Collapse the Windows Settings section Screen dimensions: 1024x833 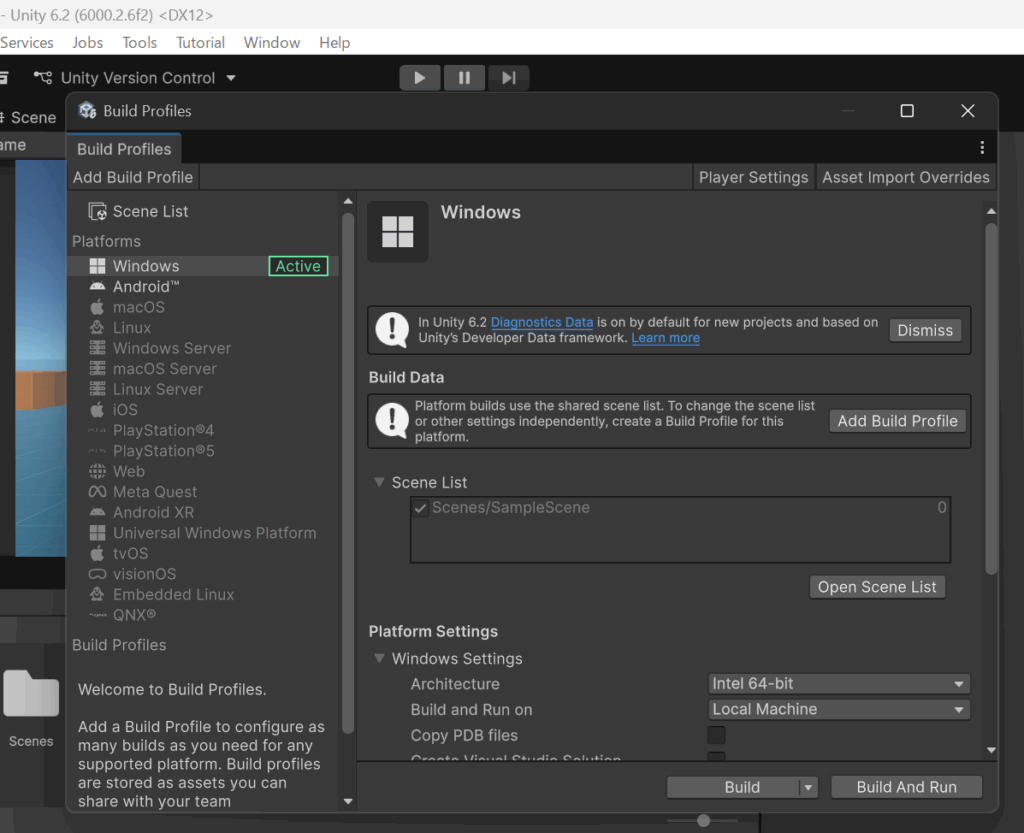[380, 659]
